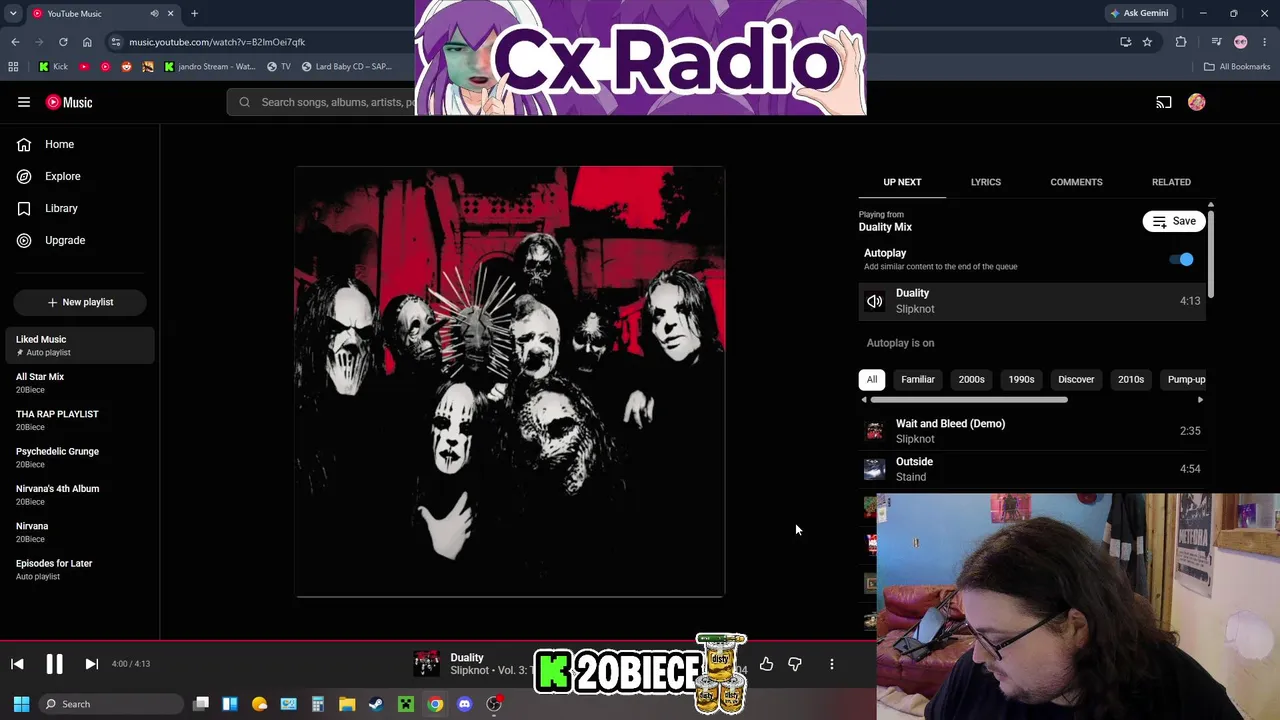Reload the page in Chrome
This screenshot has height=720, width=1280.
(x=63, y=42)
